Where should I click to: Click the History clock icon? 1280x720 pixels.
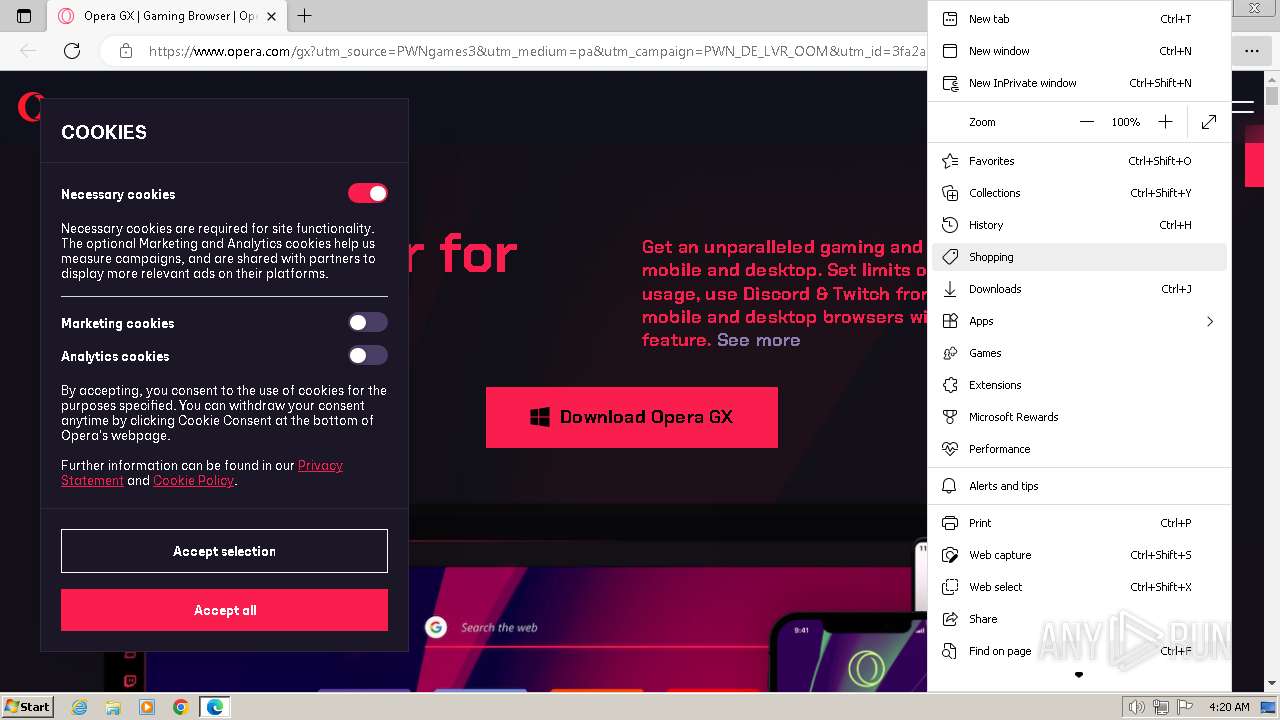(950, 225)
